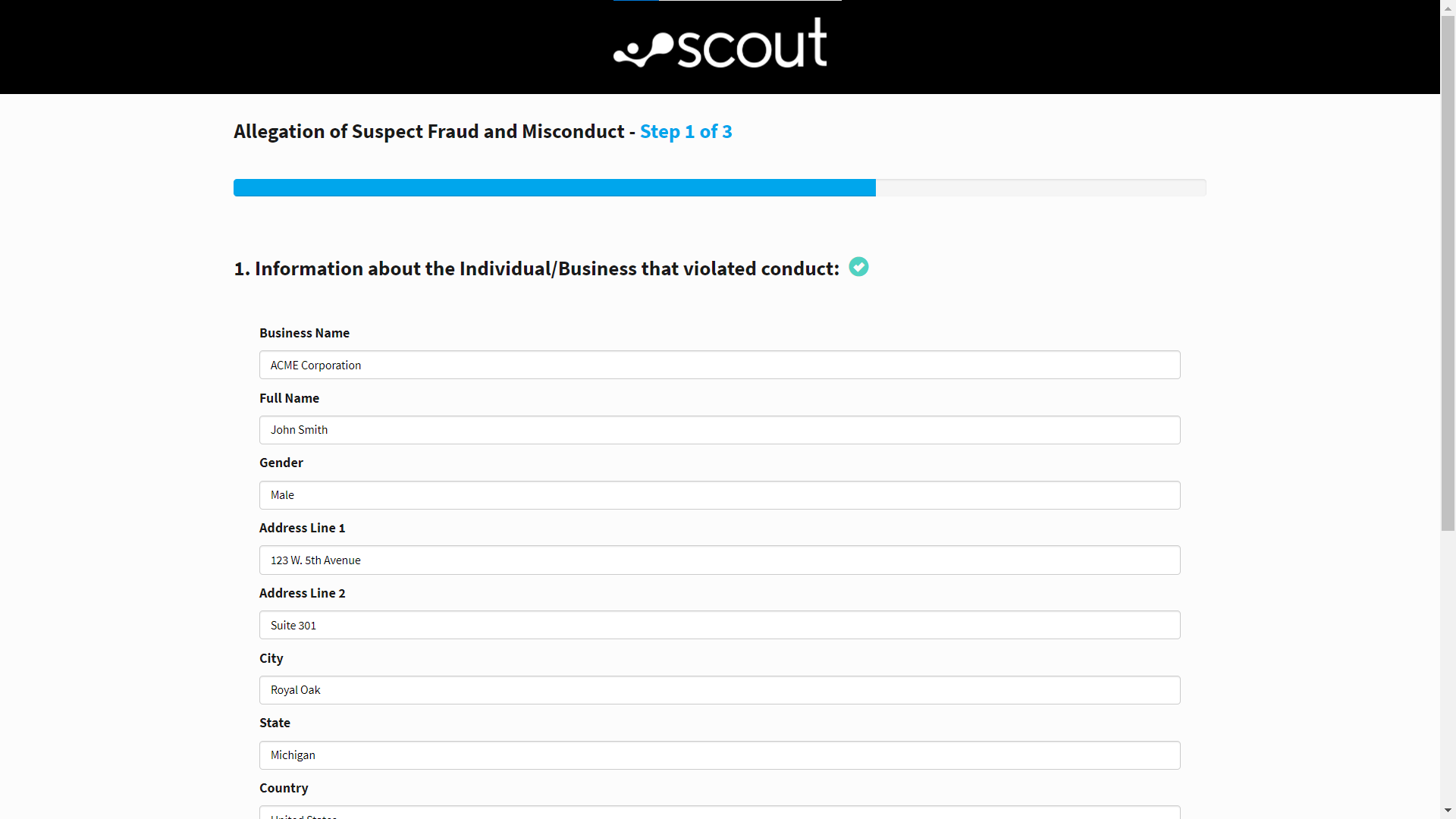Select the State field showing Michigan
Viewport: 1456px width, 819px height.
point(720,755)
